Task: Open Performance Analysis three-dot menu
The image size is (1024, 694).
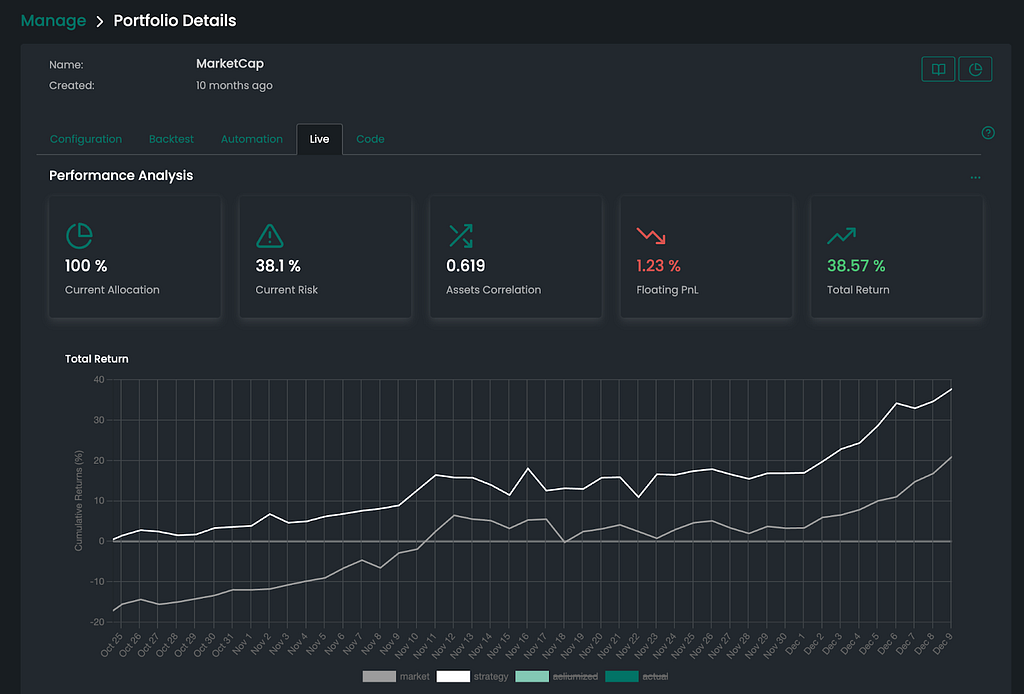Action: coord(975,178)
